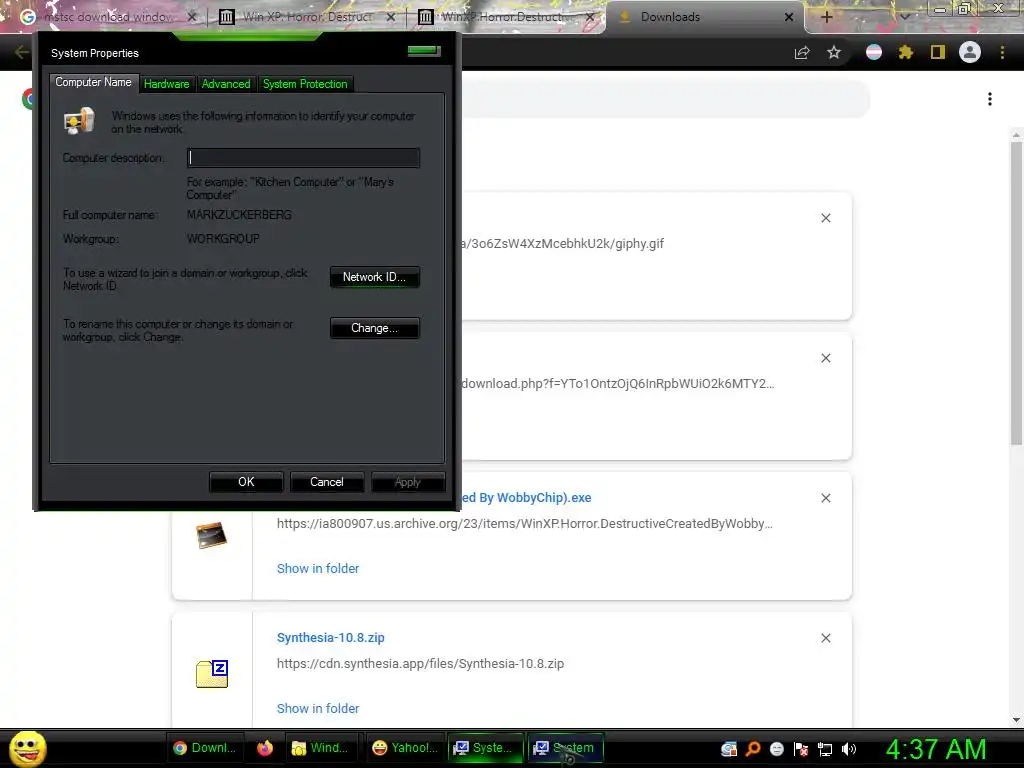Click the Change... button

pos(374,328)
